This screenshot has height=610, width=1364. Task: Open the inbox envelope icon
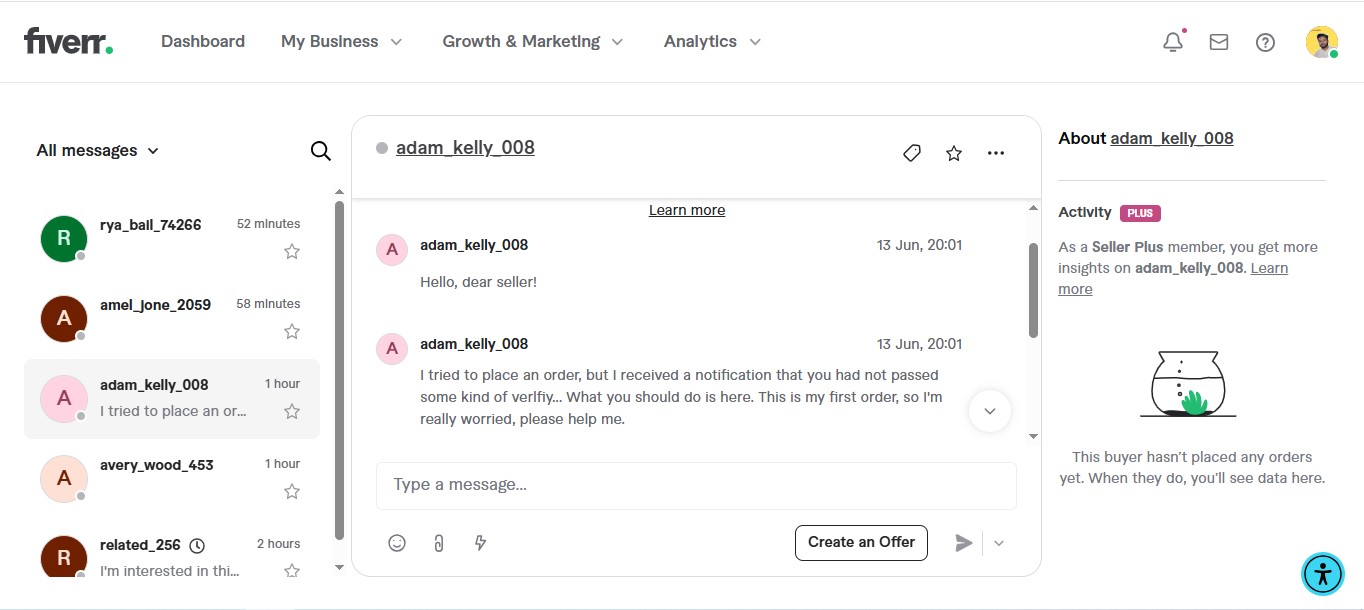click(x=1219, y=42)
